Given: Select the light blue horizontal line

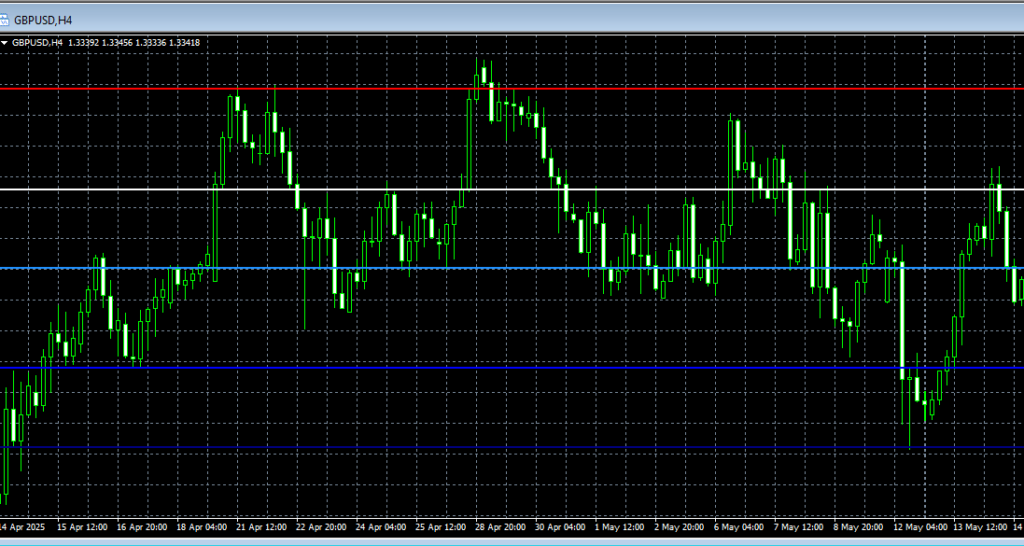Looking at the screenshot, I should pyautogui.click(x=512, y=268).
